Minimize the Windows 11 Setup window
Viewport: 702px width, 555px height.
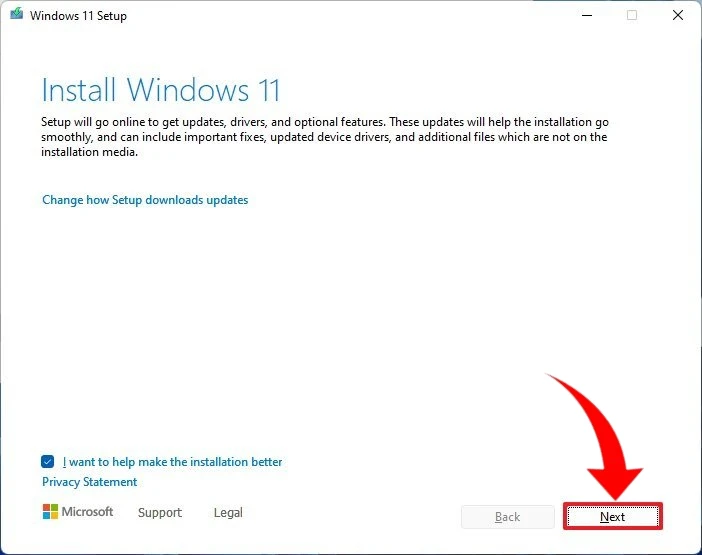587,15
